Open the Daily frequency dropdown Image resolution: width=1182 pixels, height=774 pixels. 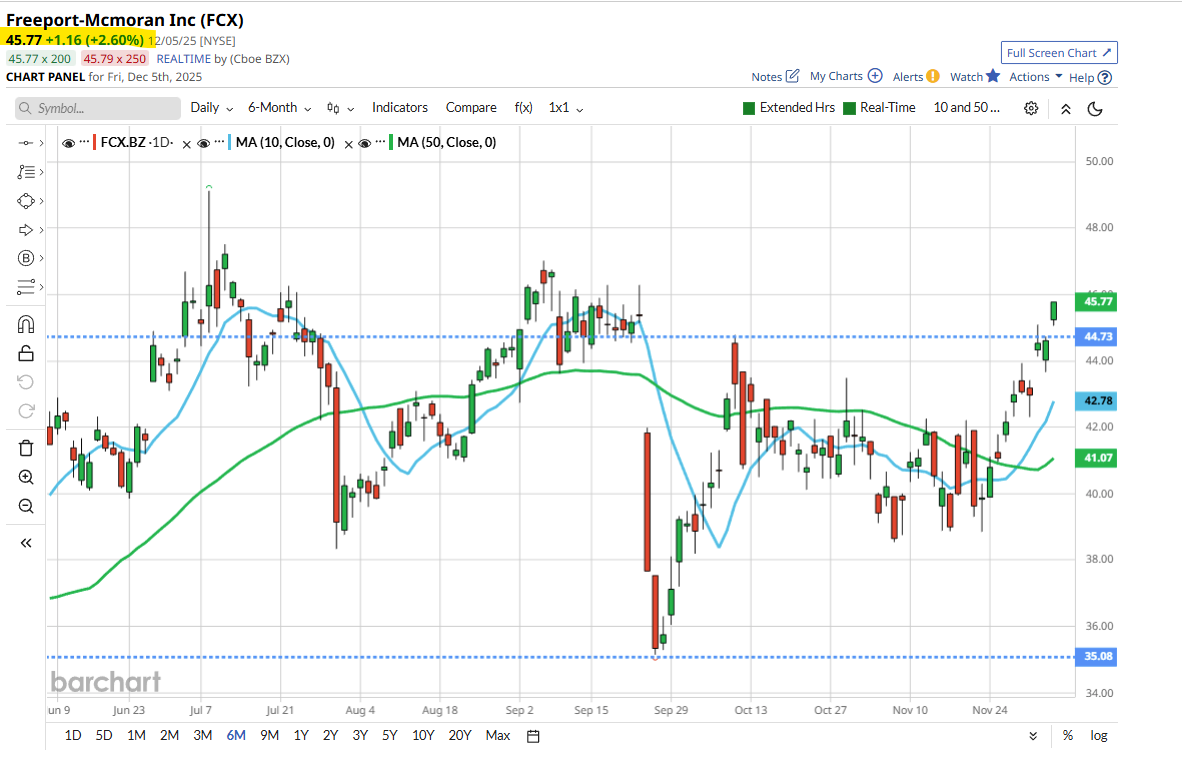point(211,108)
